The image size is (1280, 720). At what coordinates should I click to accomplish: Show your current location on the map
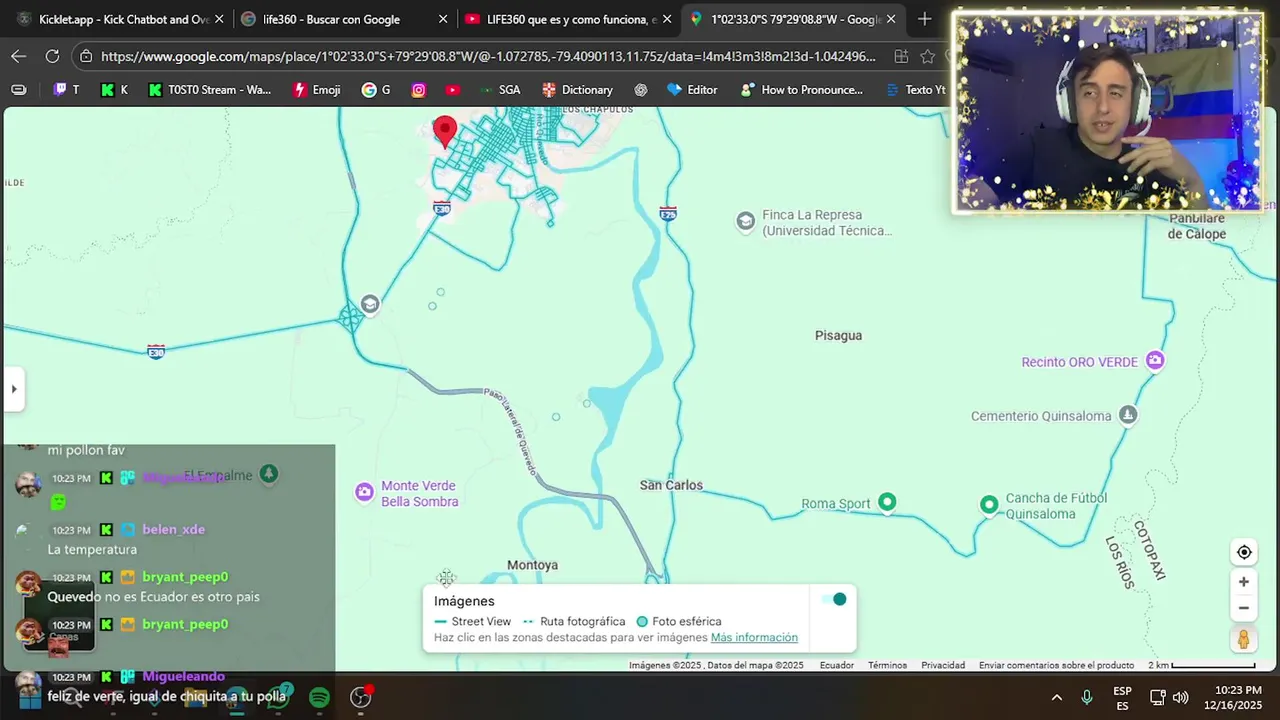pyautogui.click(x=1244, y=552)
